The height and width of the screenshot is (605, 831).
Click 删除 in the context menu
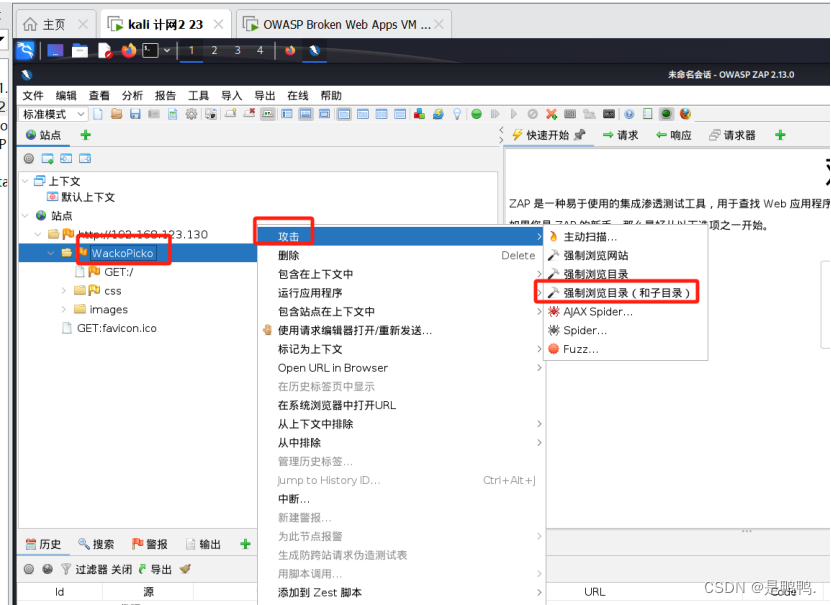pyautogui.click(x=401, y=255)
